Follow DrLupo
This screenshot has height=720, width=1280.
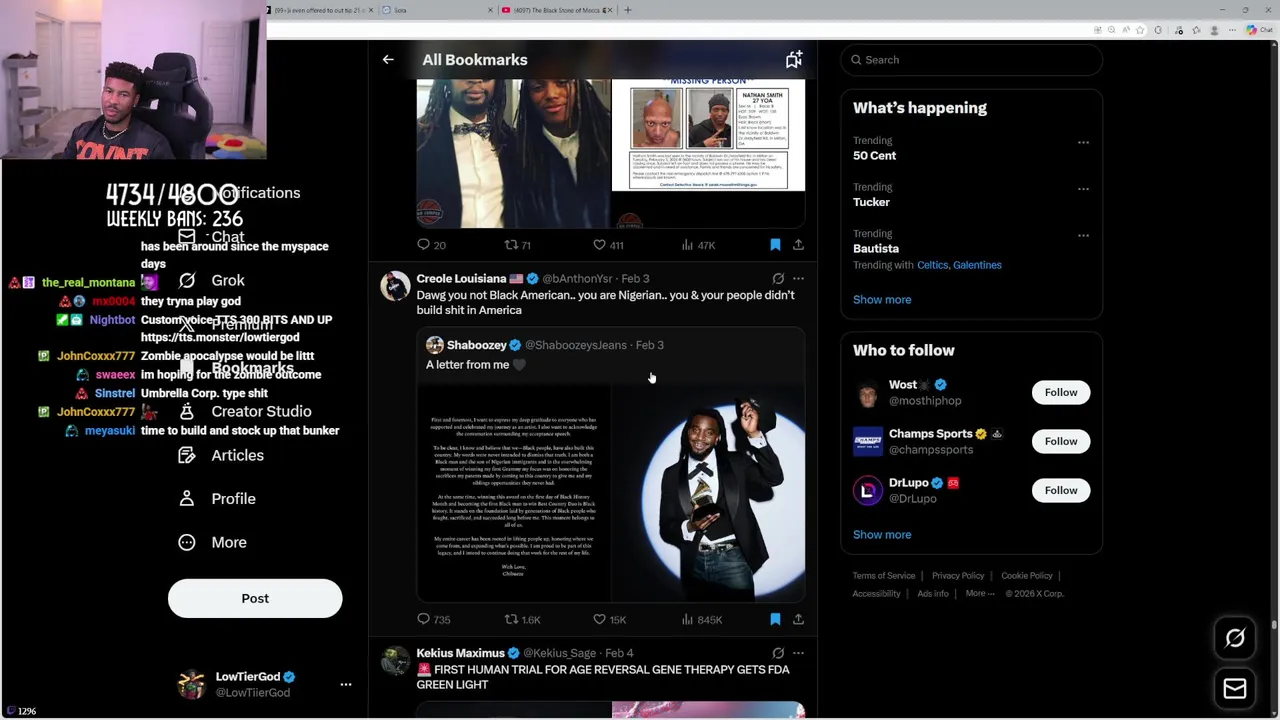pos(1061,490)
